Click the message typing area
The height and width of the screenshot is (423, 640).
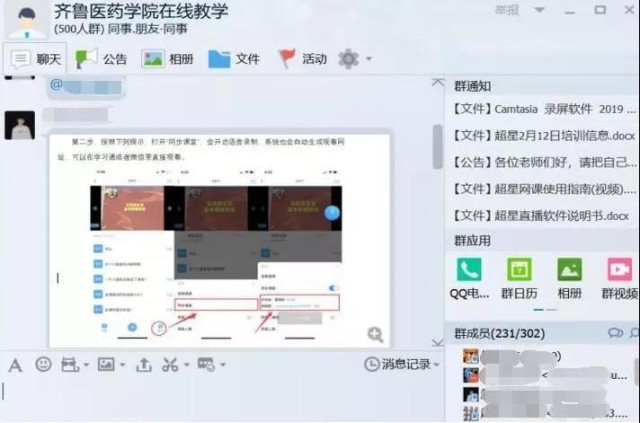(222, 398)
